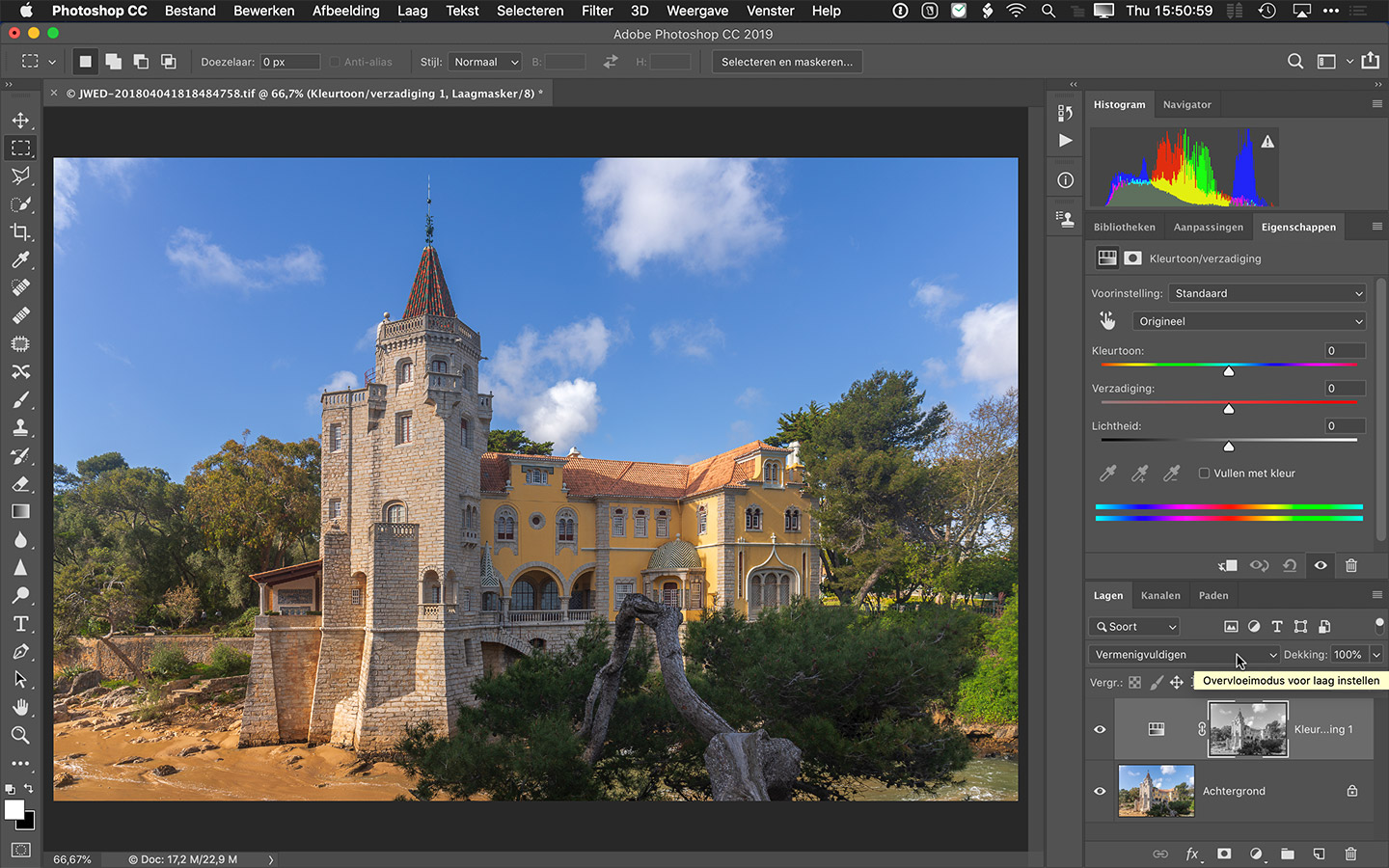This screenshot has height=868, width=1389.
Task: Select the Move tool
Action: [20, 121]
